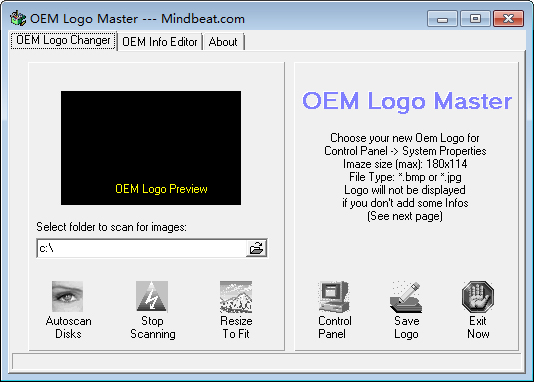Click the scan folder path field
The image size is (534, 382).
pos(141,248)
